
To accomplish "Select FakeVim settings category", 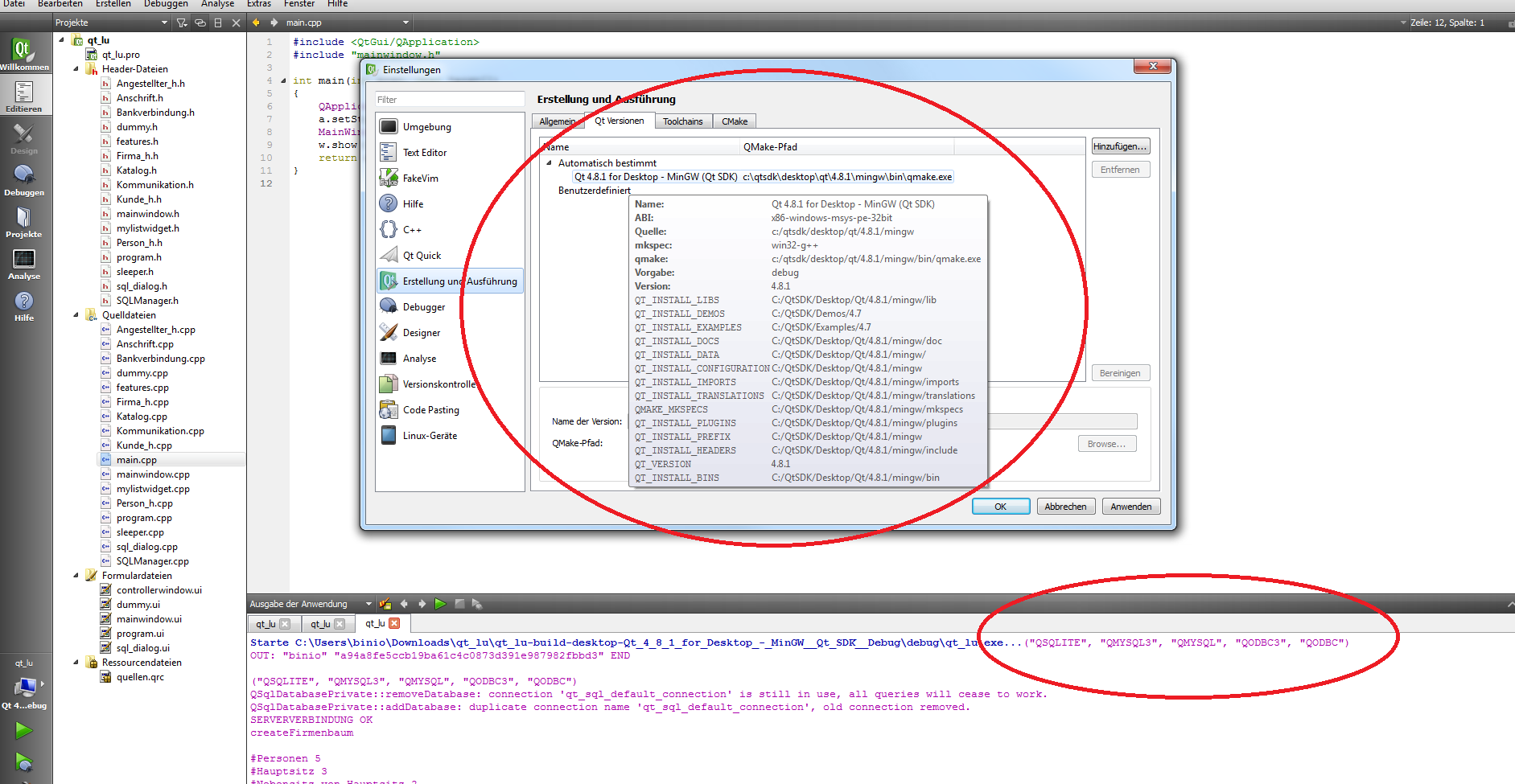I will click(450, 179).
